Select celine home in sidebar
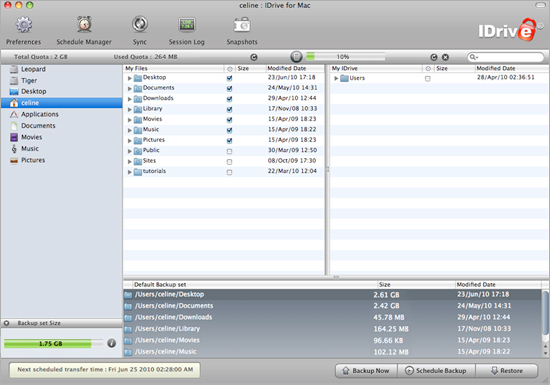 [62, 103]
